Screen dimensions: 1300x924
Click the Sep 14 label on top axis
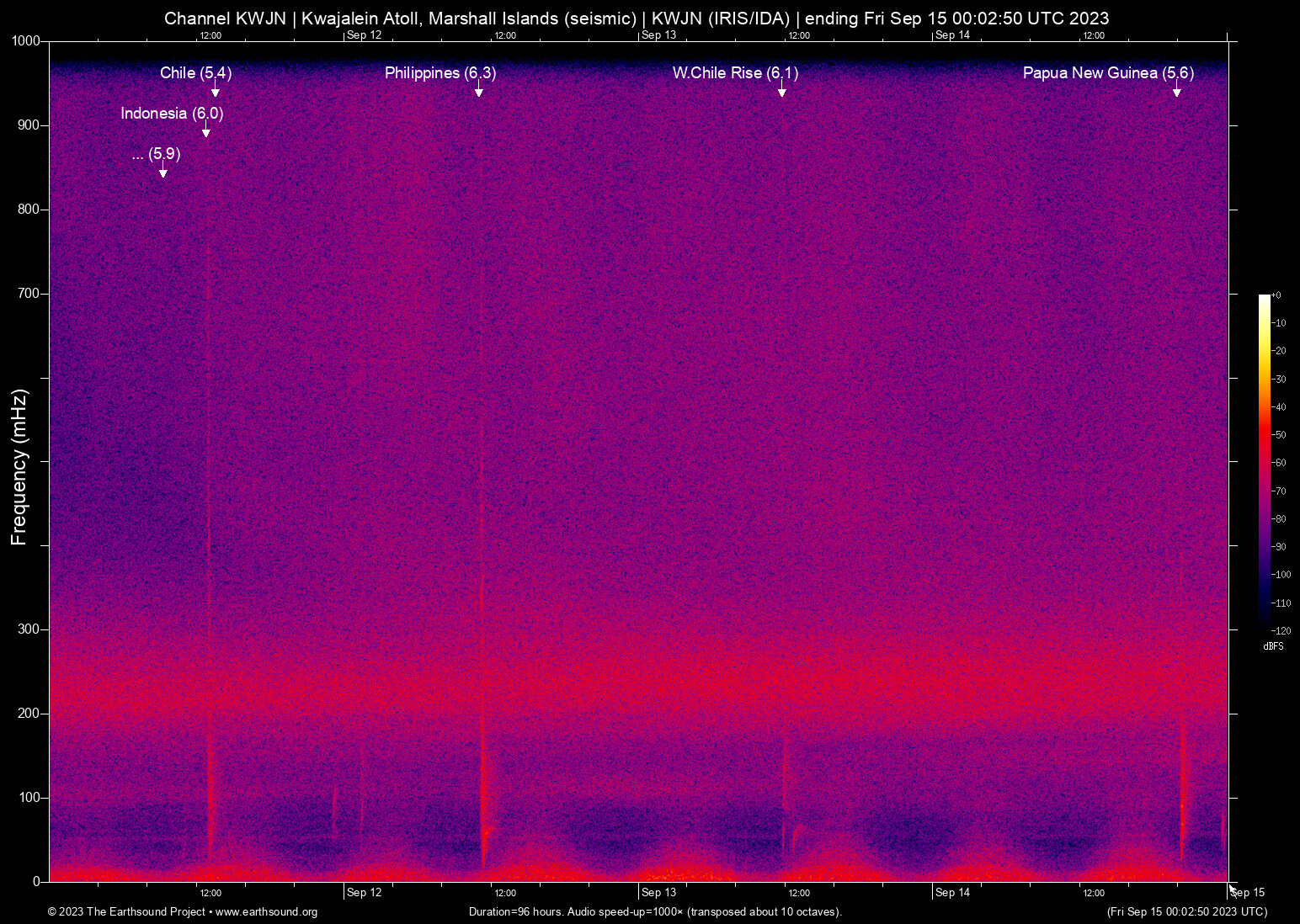(952, 35)
